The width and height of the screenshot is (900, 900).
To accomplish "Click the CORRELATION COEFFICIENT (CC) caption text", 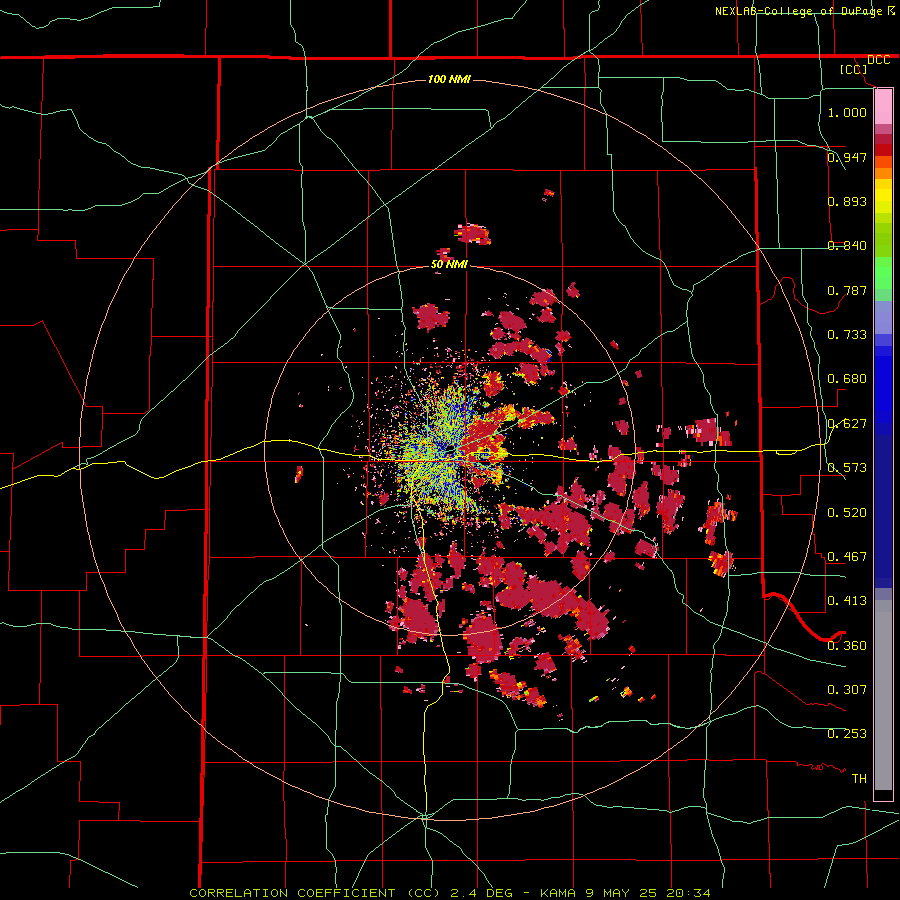I will coord(315,893).
